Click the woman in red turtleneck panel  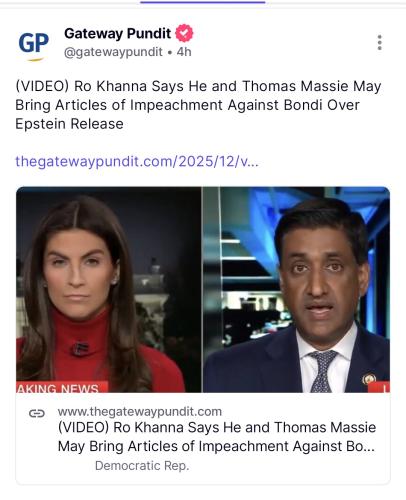pos(109,289)
